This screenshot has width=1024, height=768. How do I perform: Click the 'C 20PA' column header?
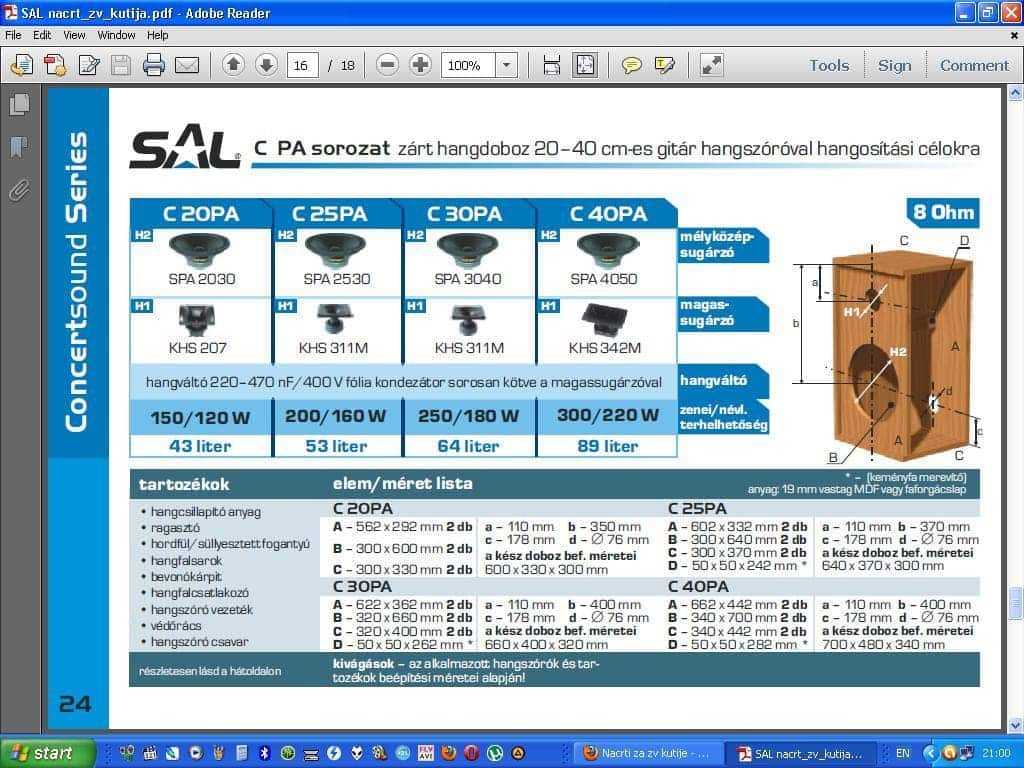tap(201, 214)
